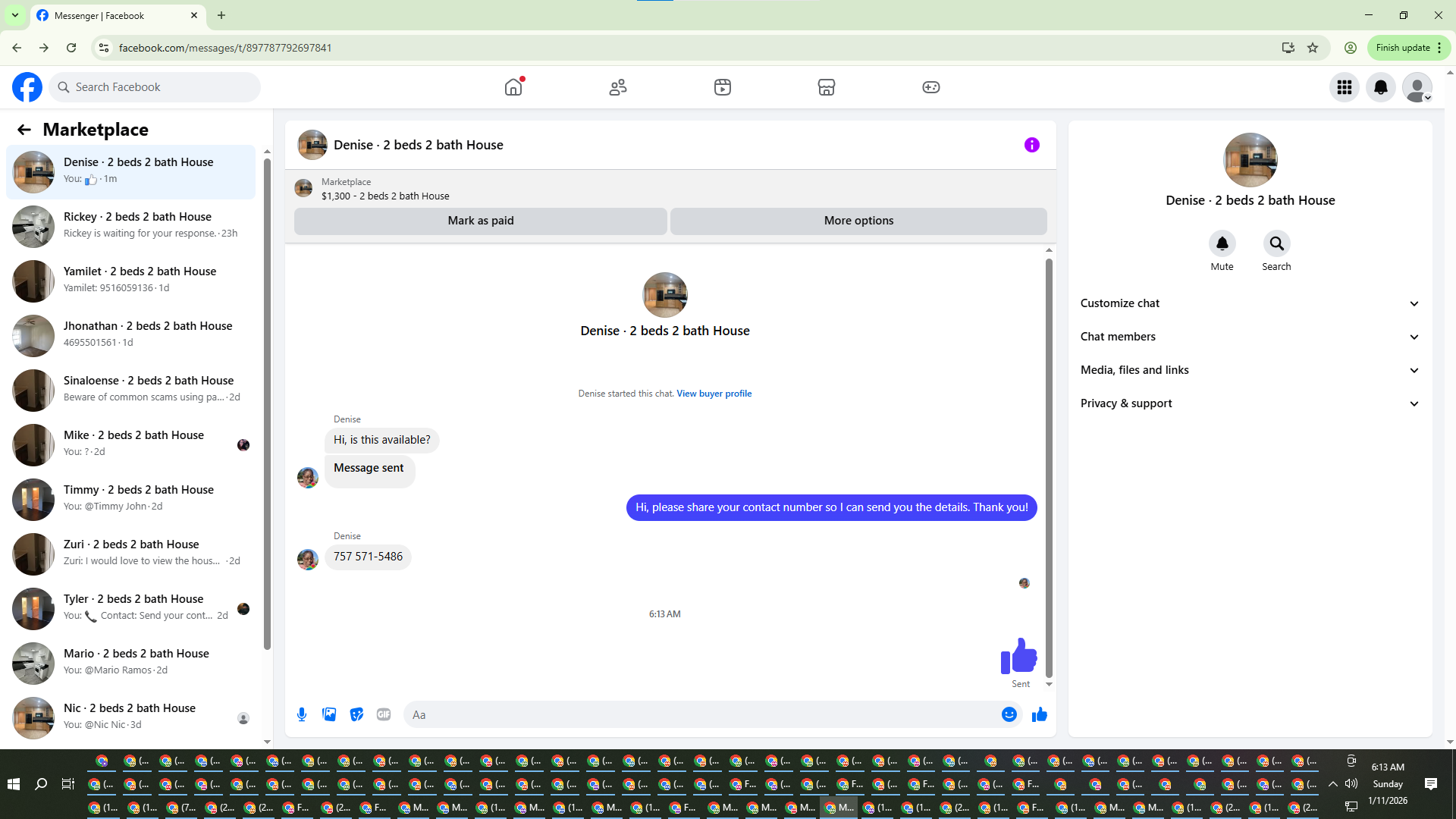Bookmark this page with the star icon
Image resolution: width=1456 pixels, height=819 pixels.
(1313, 48)
